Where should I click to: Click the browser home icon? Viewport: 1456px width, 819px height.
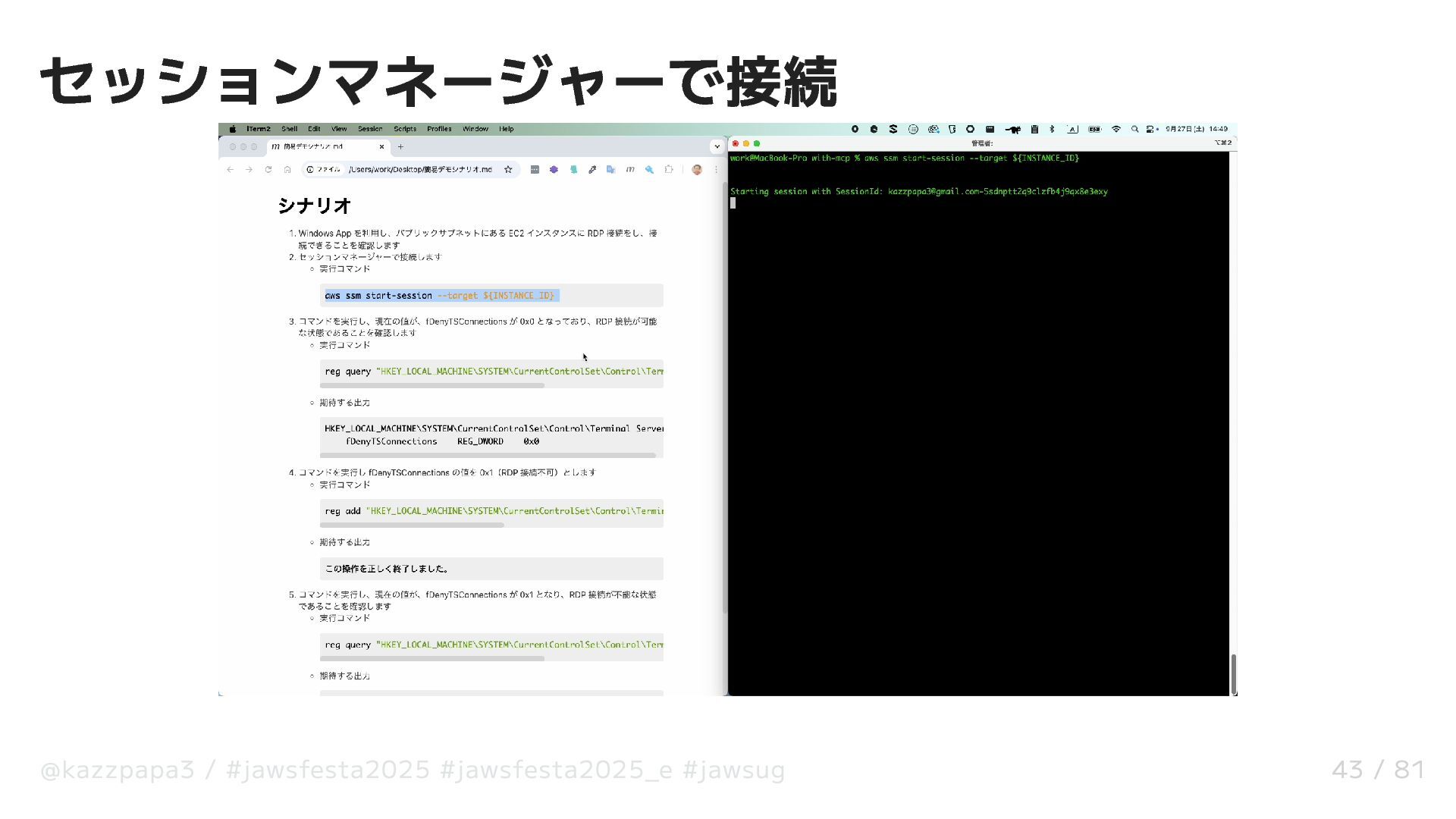tap(287, 170)
